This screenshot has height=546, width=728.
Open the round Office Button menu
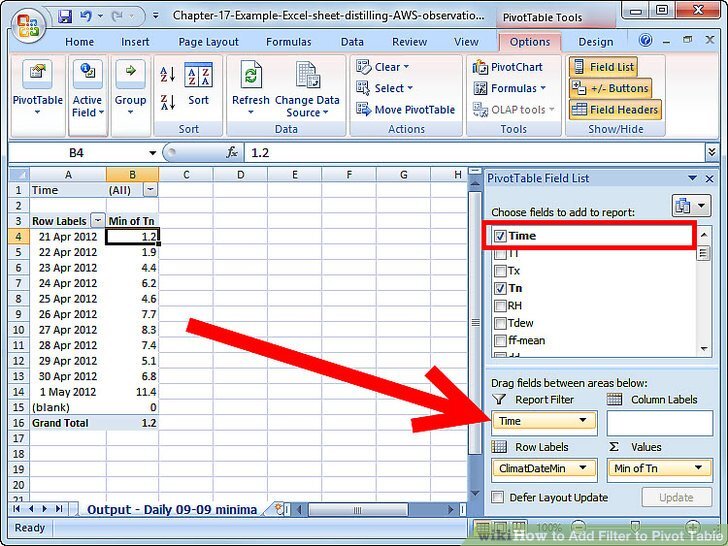pyautogui.click(x=28, y=26)
